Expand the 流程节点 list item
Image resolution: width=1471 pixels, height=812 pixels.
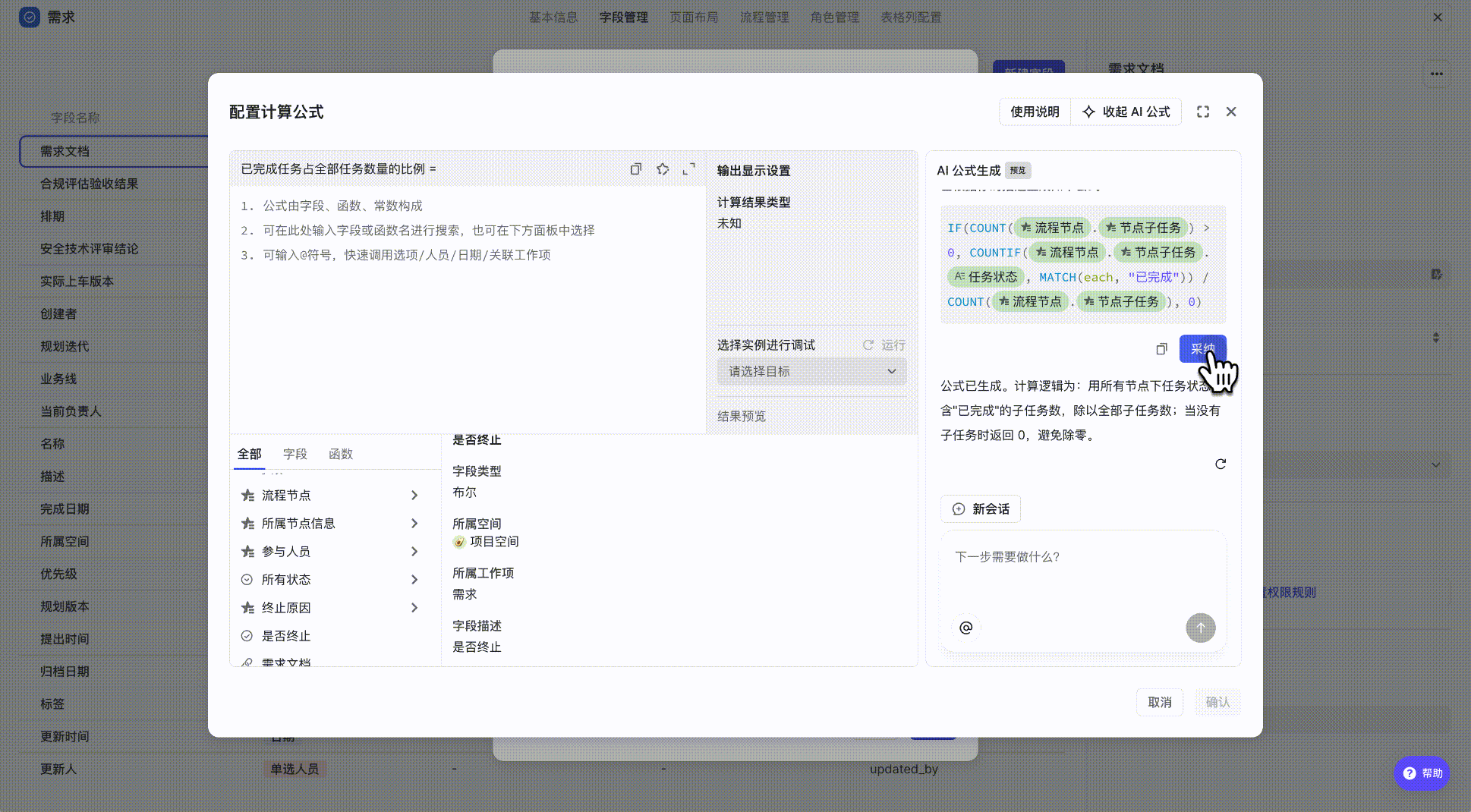(414, 496)
